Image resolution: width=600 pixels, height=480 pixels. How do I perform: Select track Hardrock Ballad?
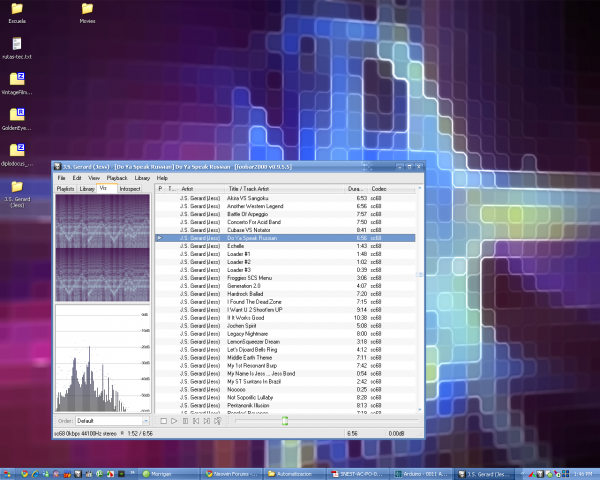click(x=285, y=294)
